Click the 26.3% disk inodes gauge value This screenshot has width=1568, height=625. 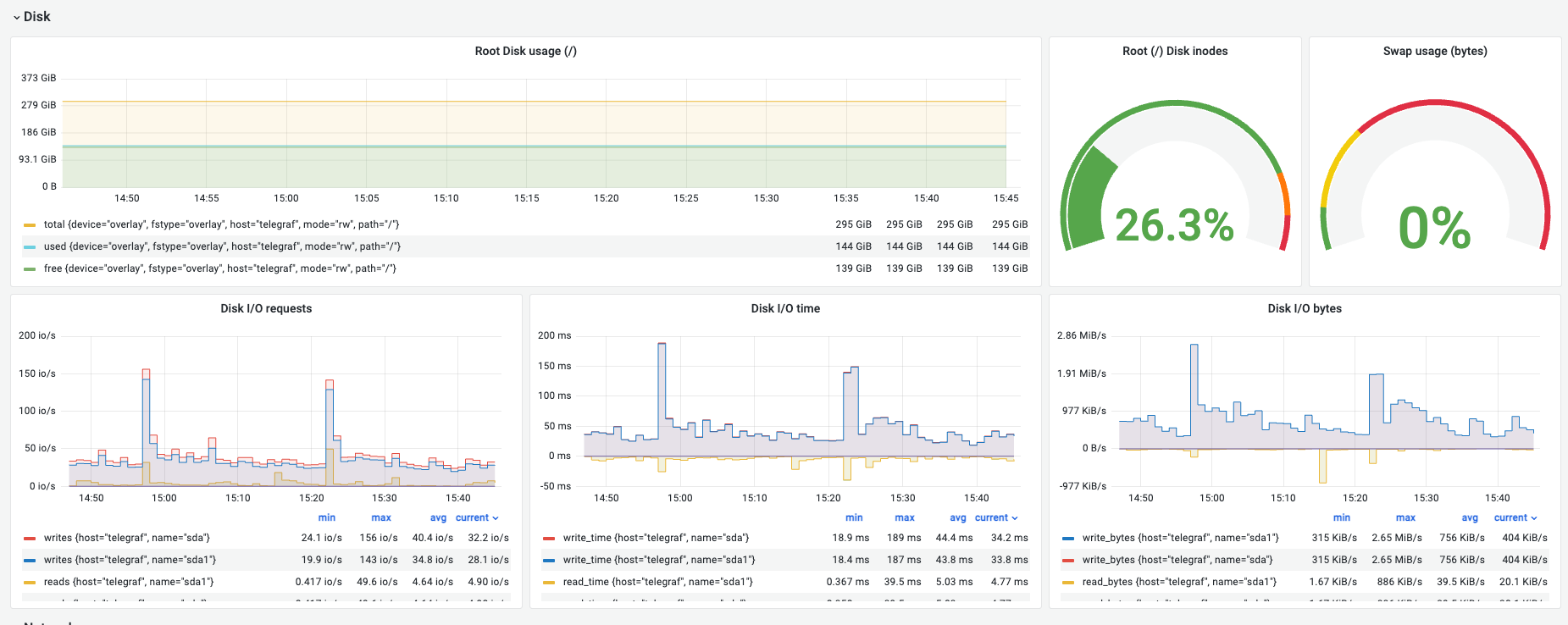1174,225
